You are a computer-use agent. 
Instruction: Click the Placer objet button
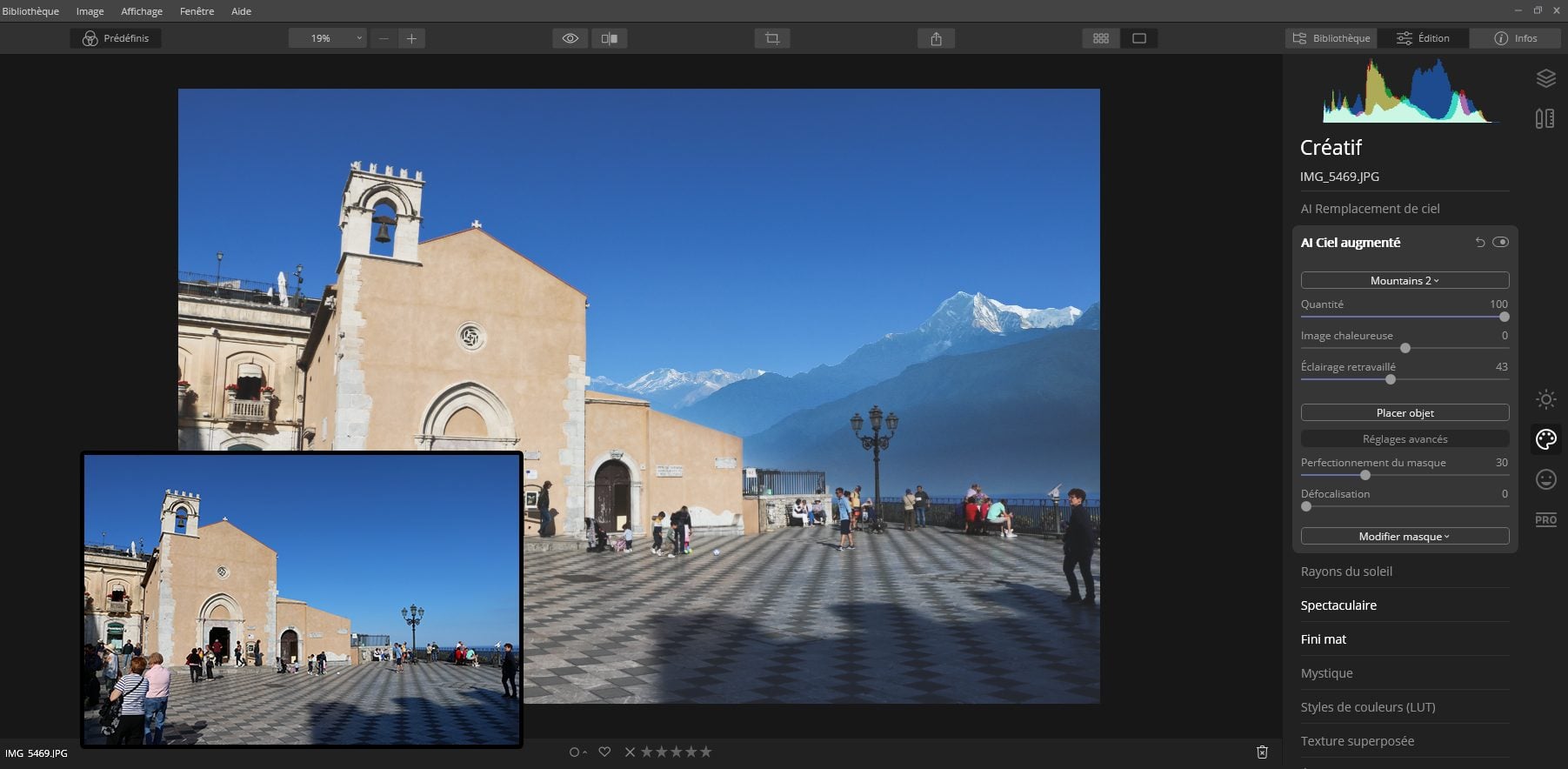coord(1405,412)
